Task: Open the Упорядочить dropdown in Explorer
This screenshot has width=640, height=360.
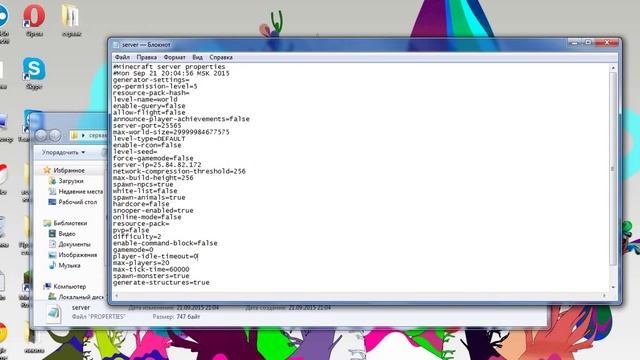Action: point(63,153)
